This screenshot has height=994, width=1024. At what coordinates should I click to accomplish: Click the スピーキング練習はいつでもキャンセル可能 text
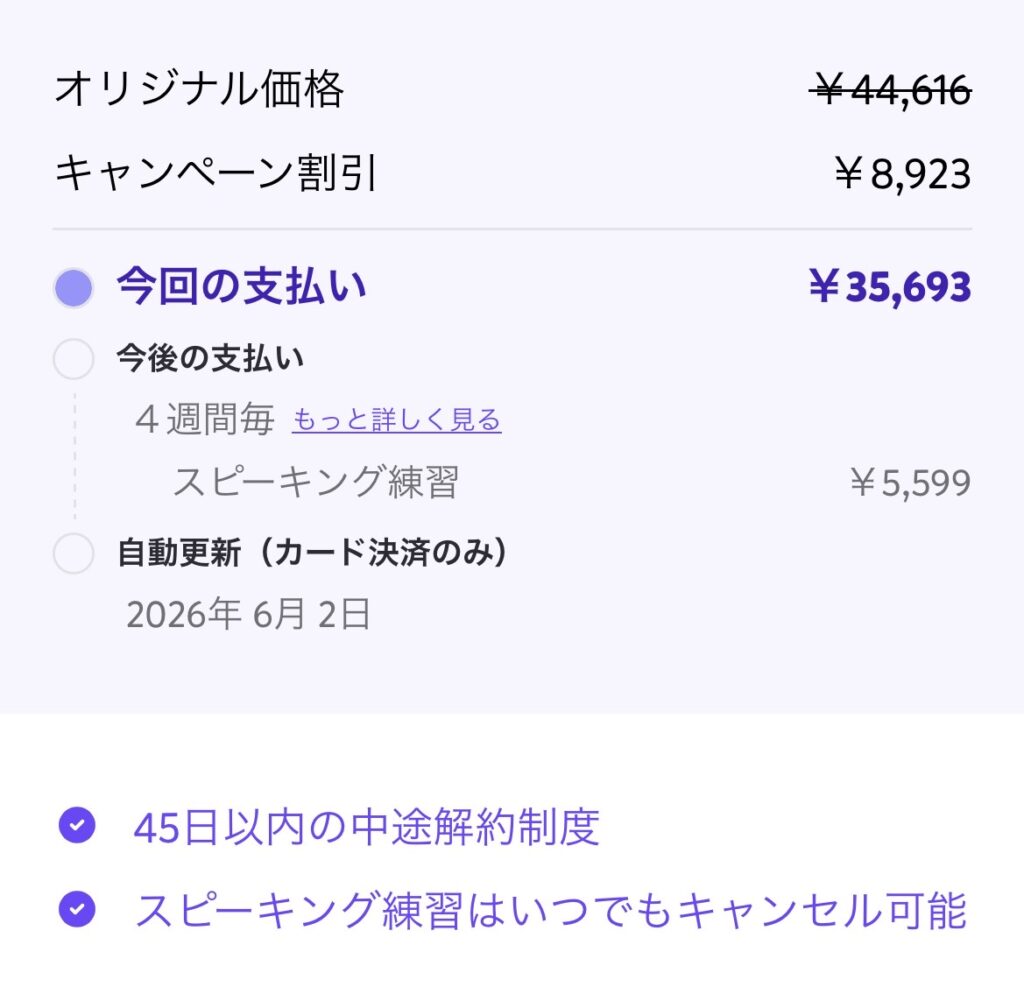click(x=550, y=911)
